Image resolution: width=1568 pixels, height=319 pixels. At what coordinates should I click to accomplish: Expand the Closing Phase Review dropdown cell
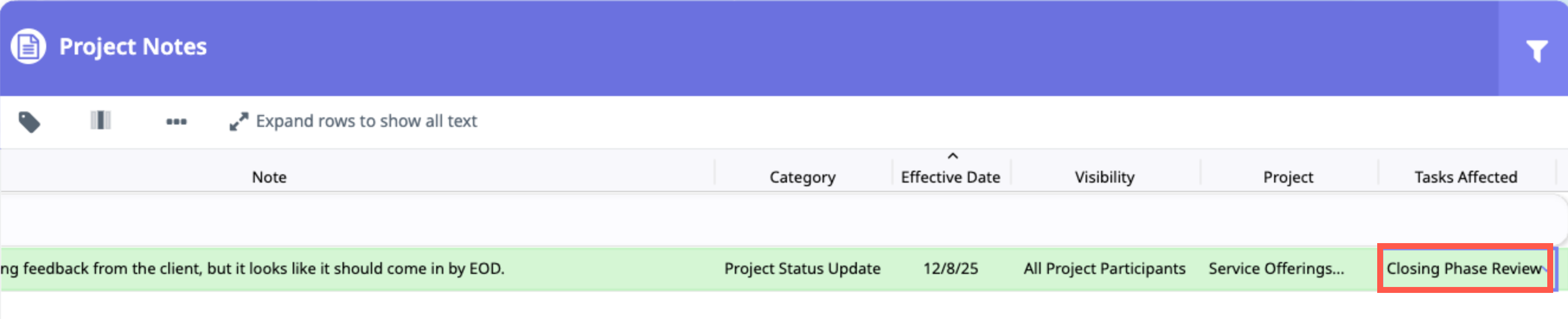click(1545, 269)
